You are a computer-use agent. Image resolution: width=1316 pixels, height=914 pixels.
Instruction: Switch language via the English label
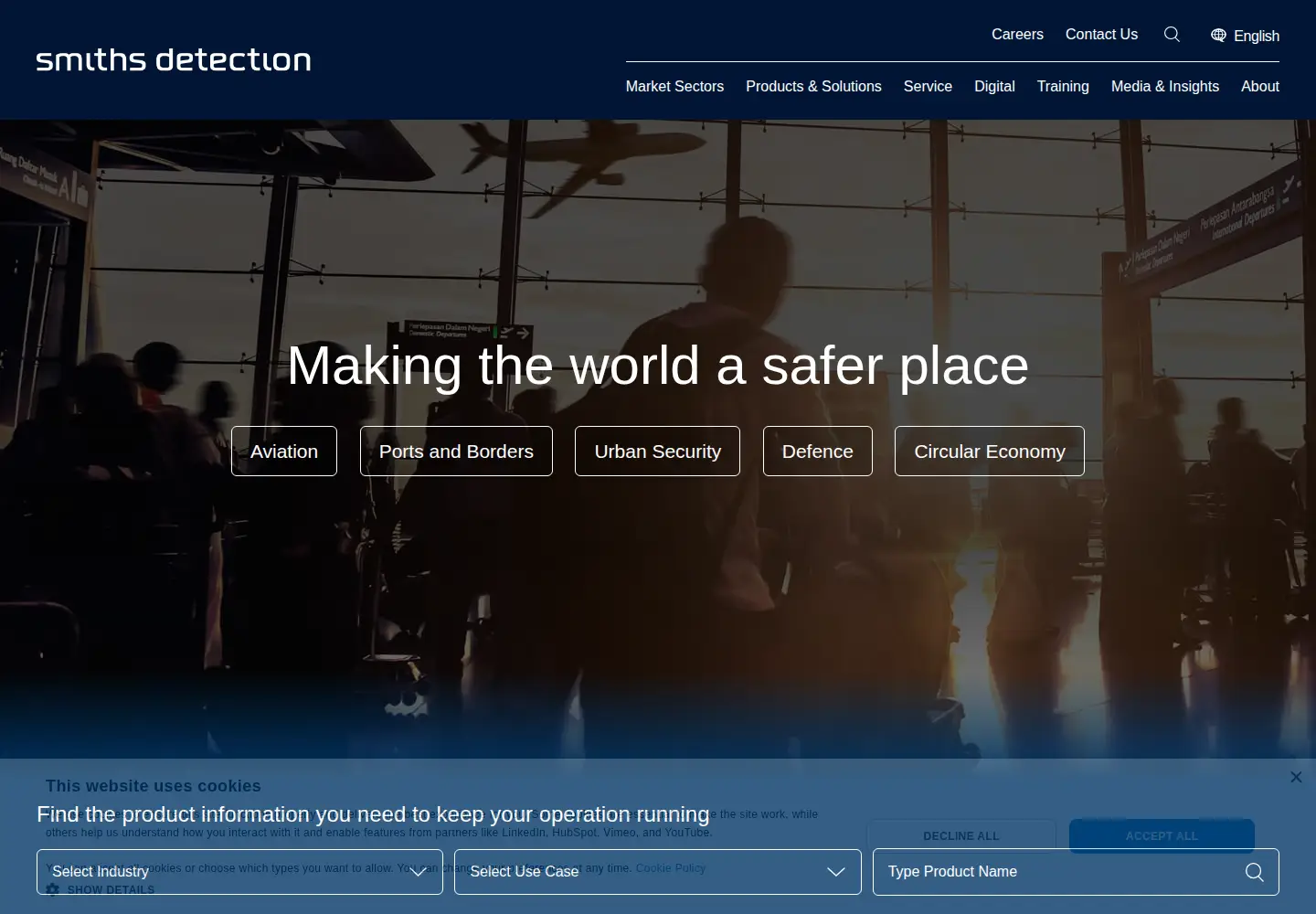1257,36
